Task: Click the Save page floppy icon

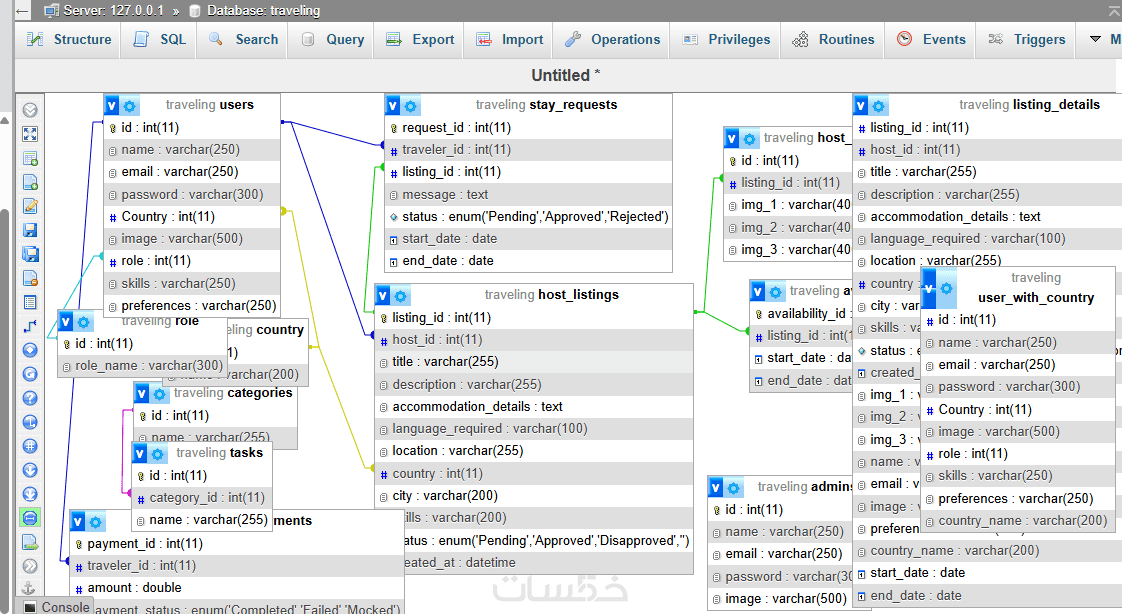Action: 30,230
